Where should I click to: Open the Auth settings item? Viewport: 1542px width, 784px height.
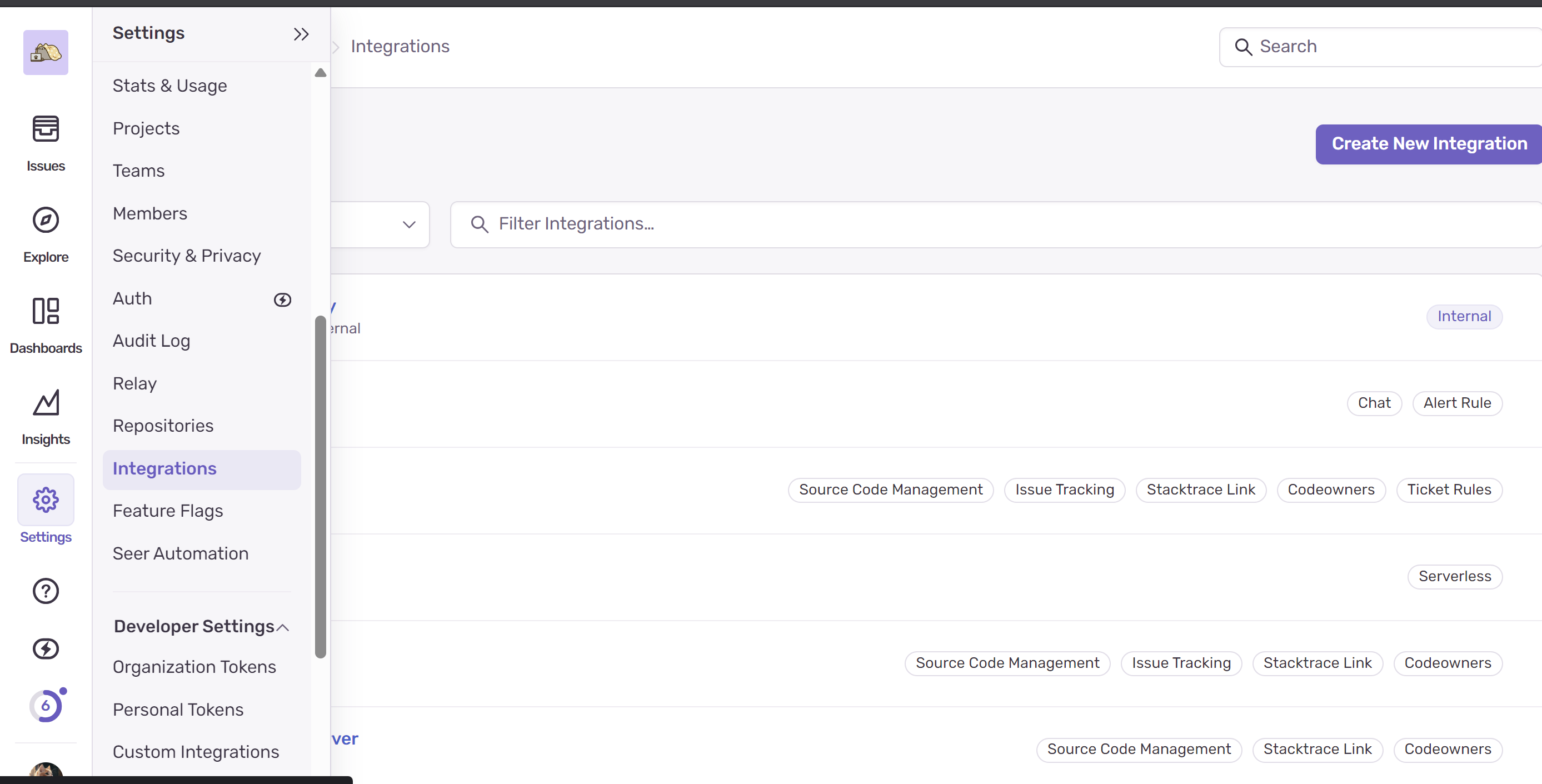(132, 298)
